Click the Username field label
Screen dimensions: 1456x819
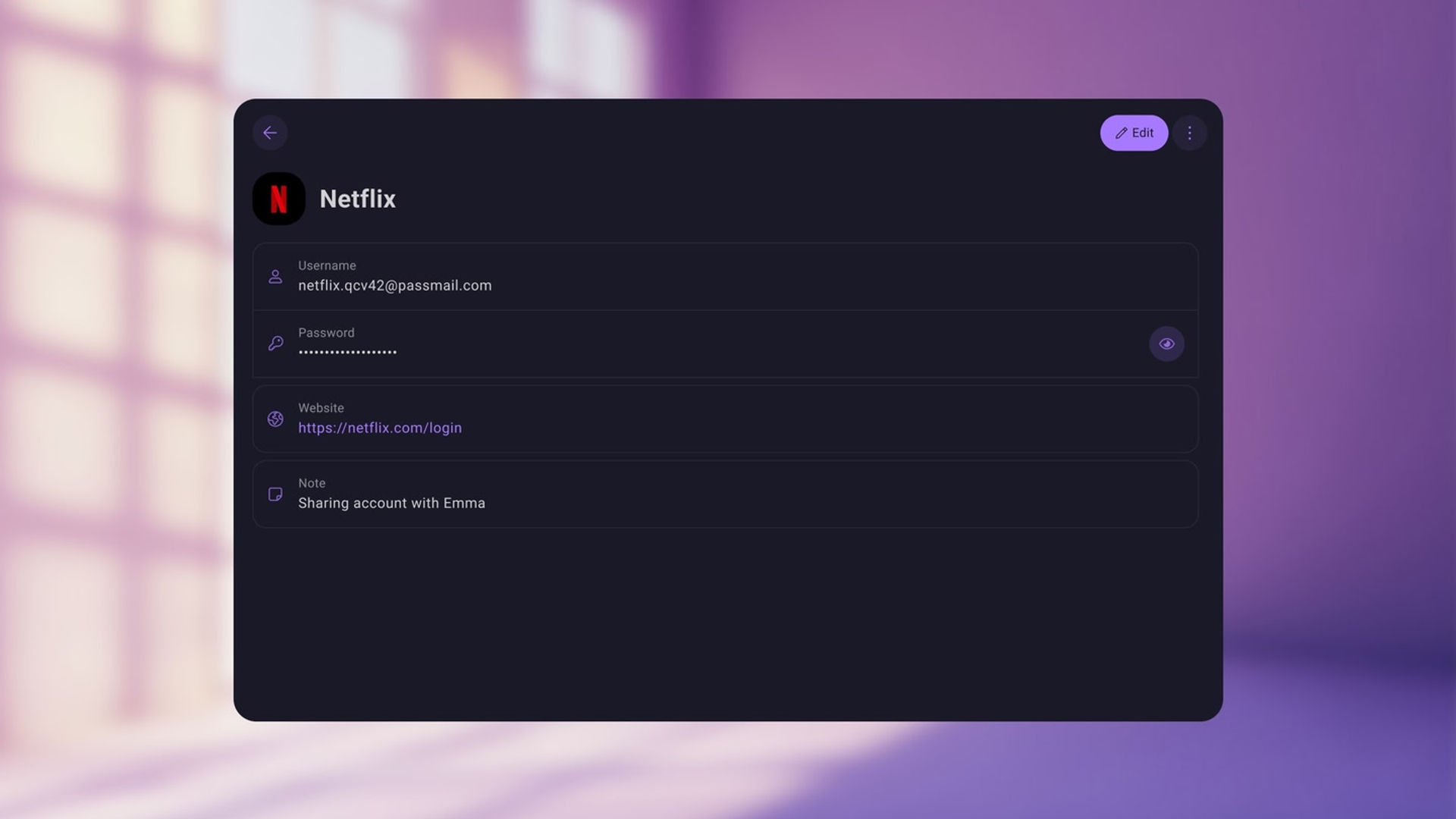[327, 265]
